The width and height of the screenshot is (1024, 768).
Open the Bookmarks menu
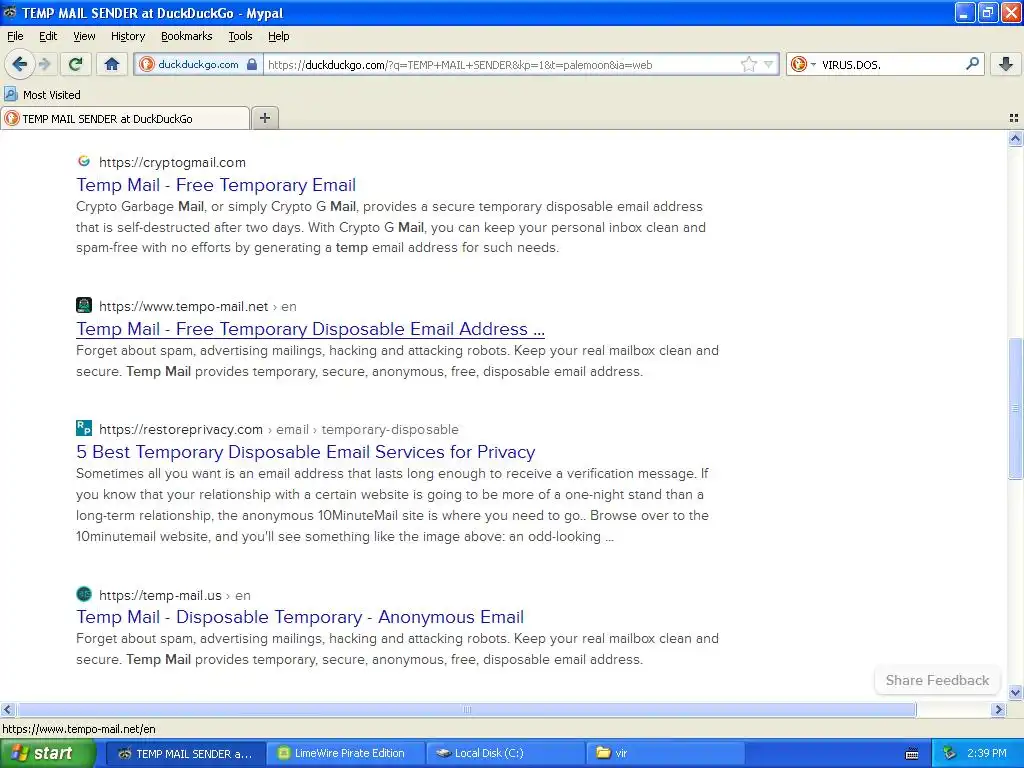tap(187, 36)
